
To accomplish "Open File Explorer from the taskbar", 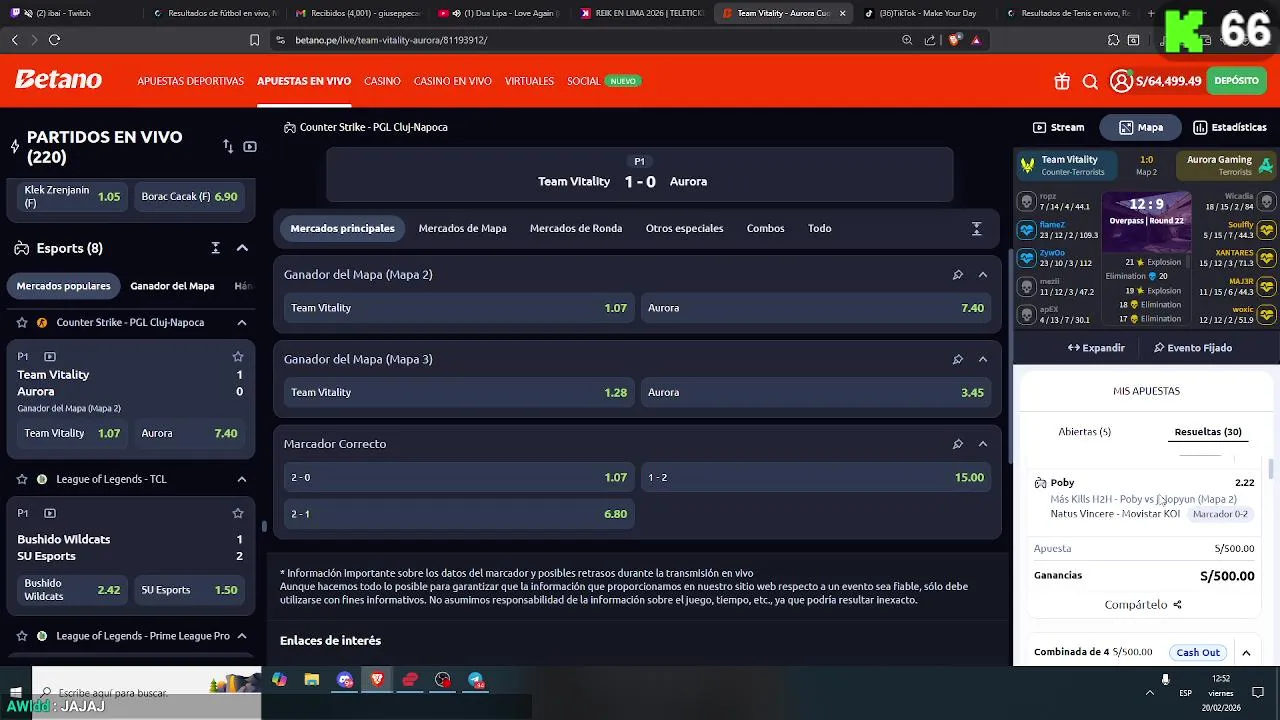I will click(x=312, y=680).
